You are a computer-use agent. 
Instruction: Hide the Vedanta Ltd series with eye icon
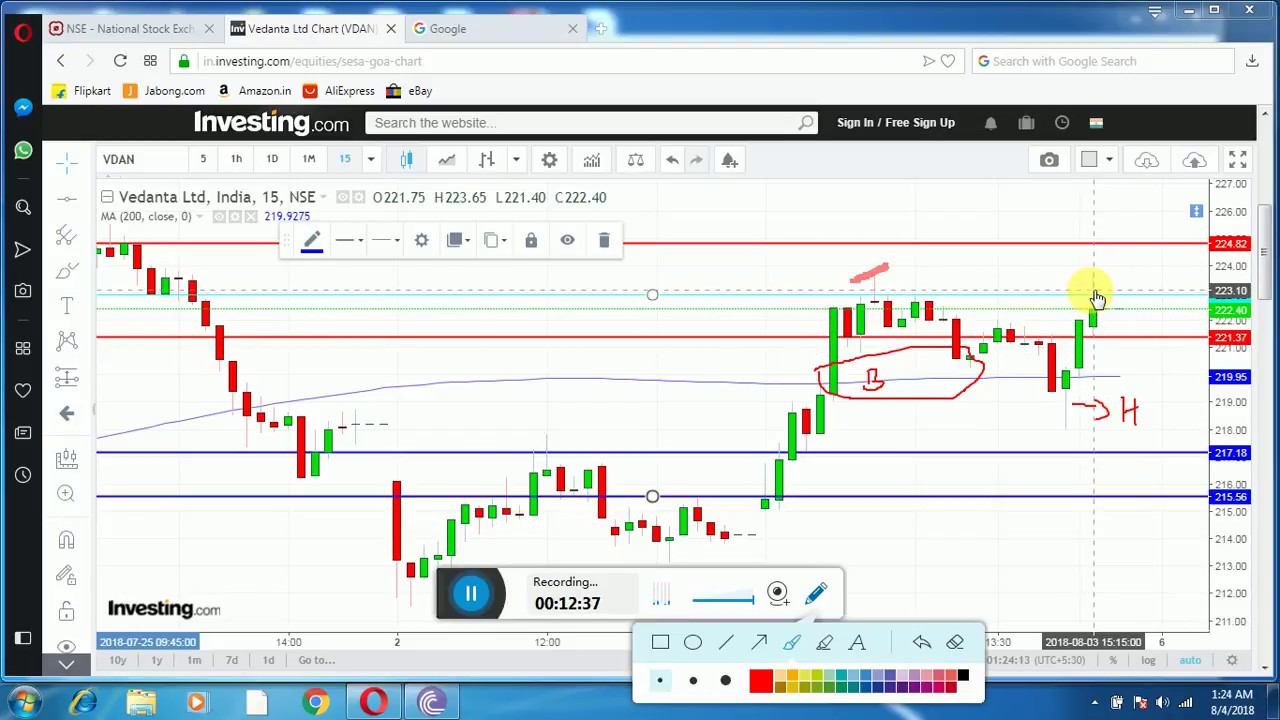(343, 197)
